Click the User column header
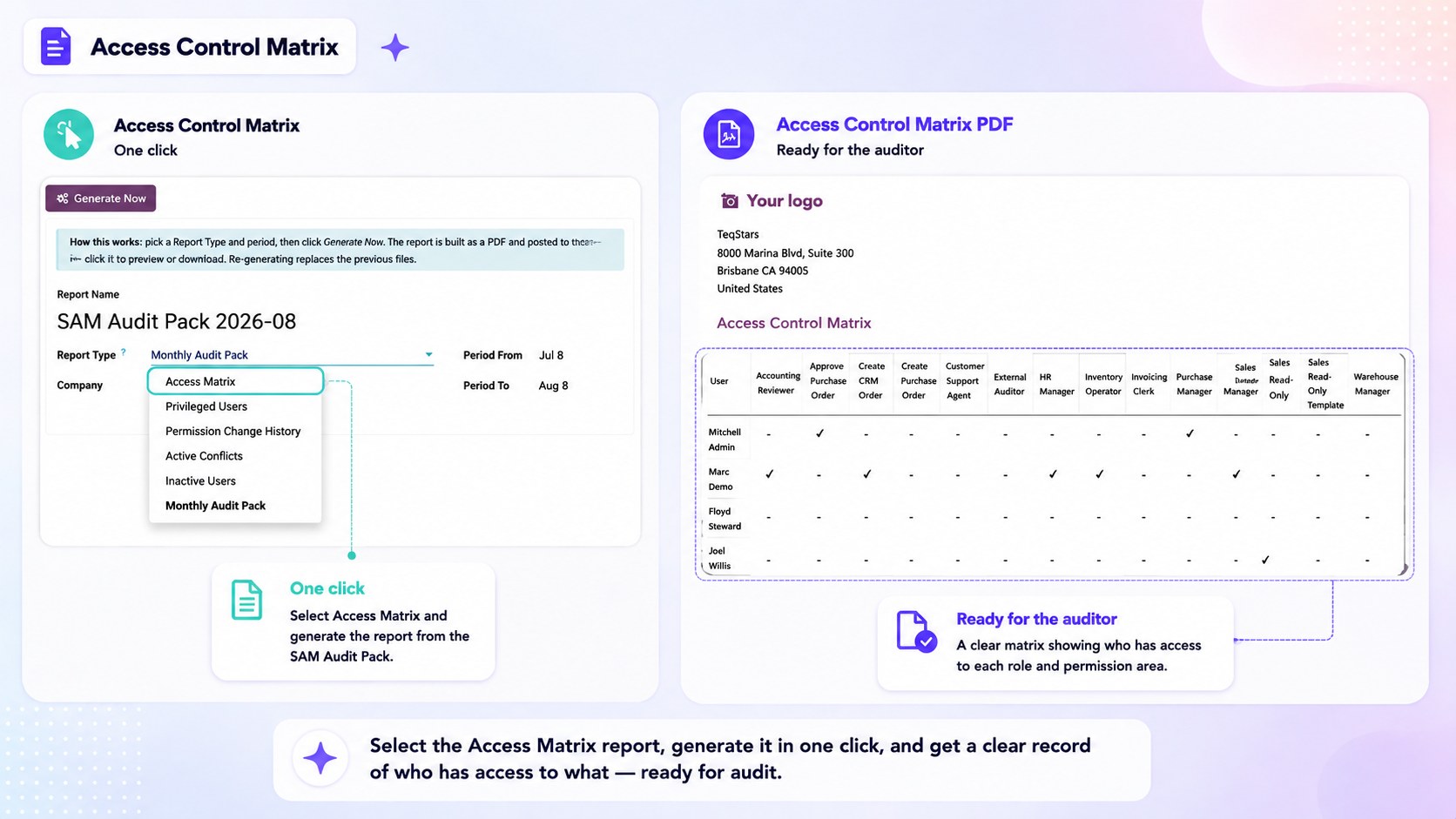This screenshot has height=819, width=1456. click(718, 381)
